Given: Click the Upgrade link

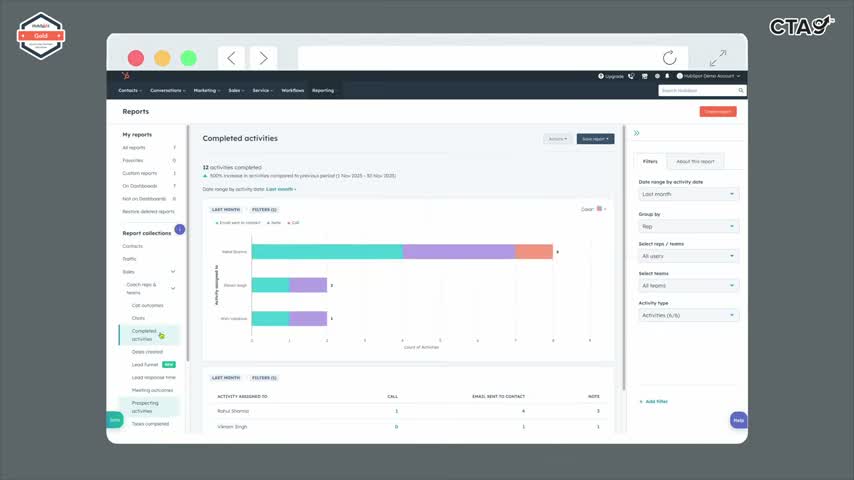Looking at the screenshot, I should coord(614,76).
